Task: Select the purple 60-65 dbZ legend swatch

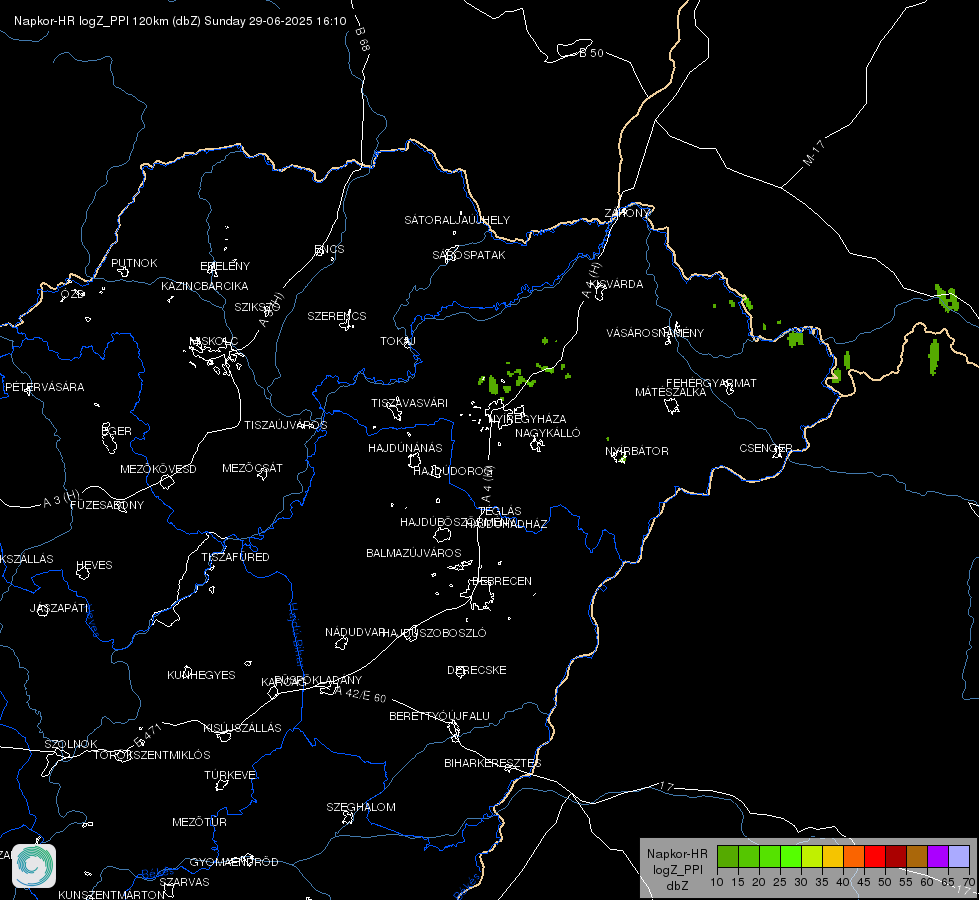Action: [x=938, y=857]
